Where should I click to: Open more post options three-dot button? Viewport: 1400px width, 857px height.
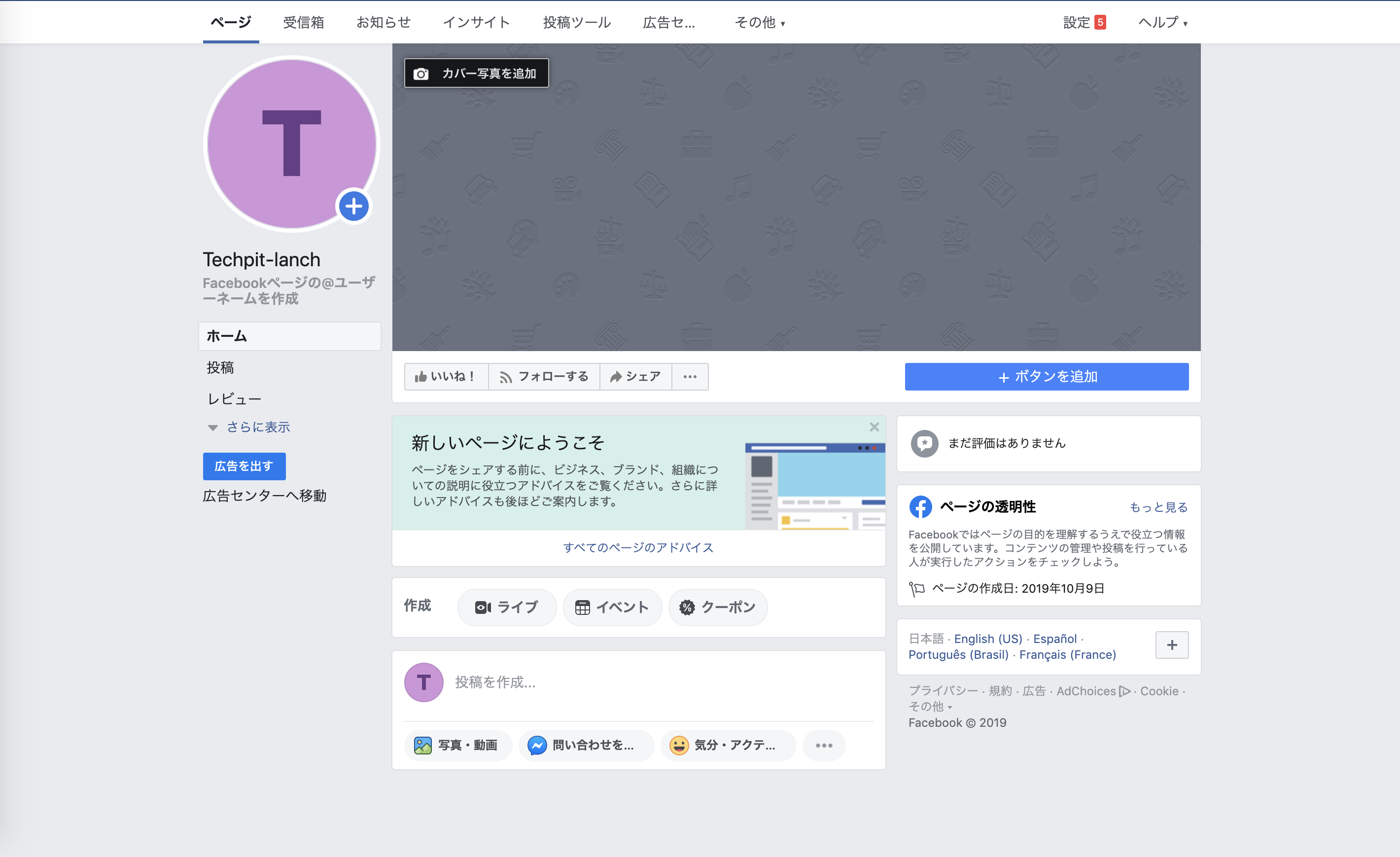point(824,745)
